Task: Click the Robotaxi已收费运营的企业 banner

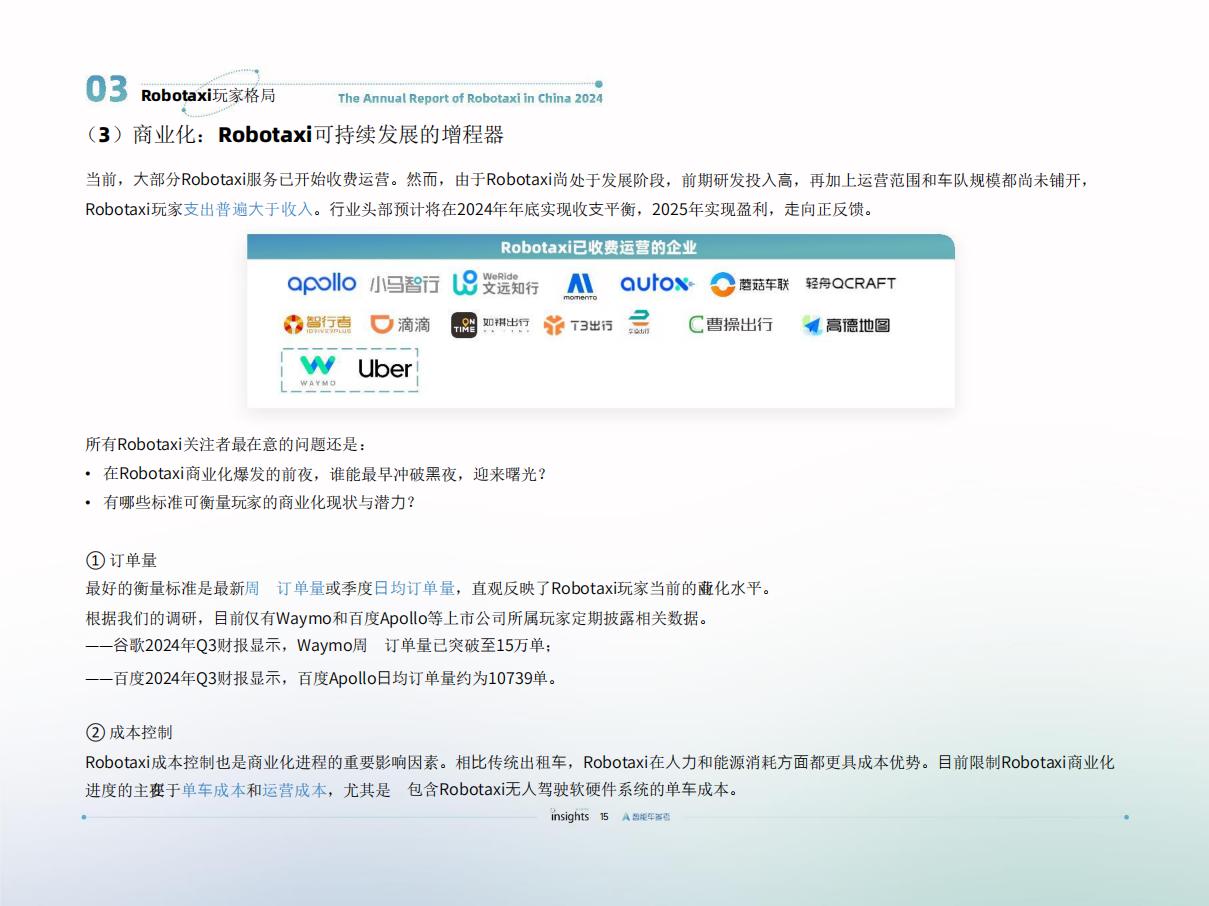Action: point(600,247)
